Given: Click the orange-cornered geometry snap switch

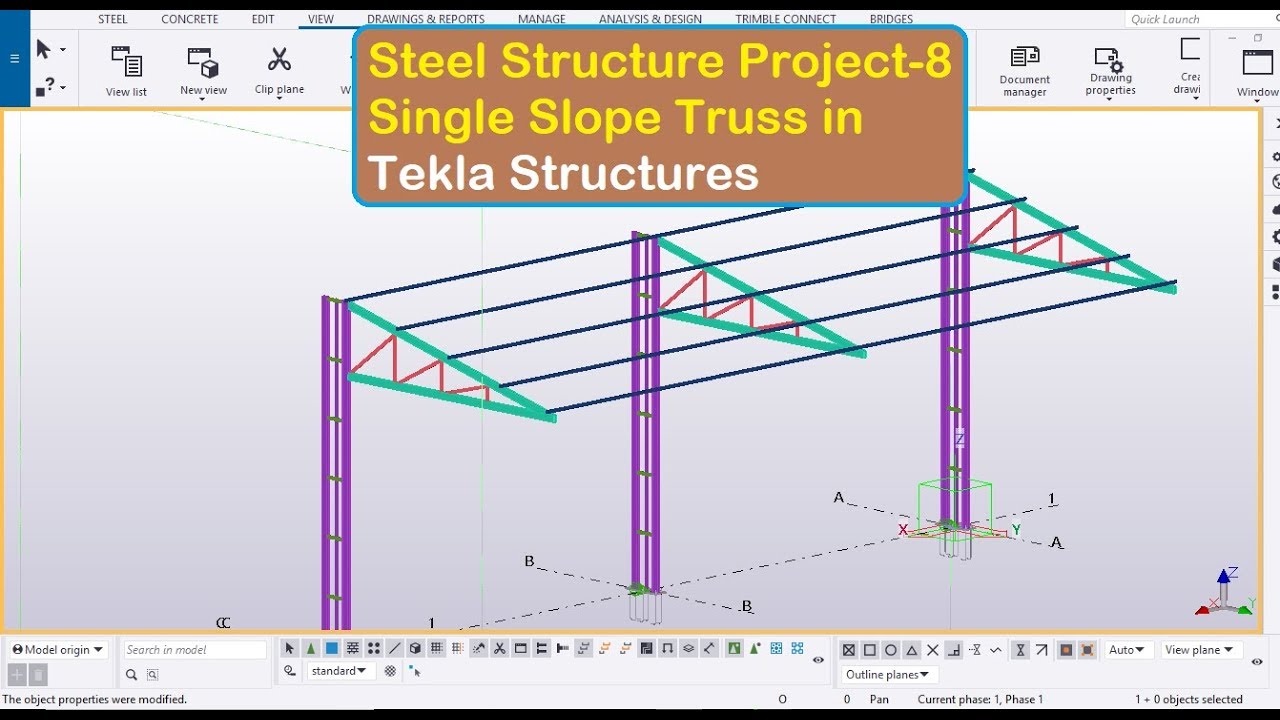Looking at the screenshot, I should [x=1087, y=650].
